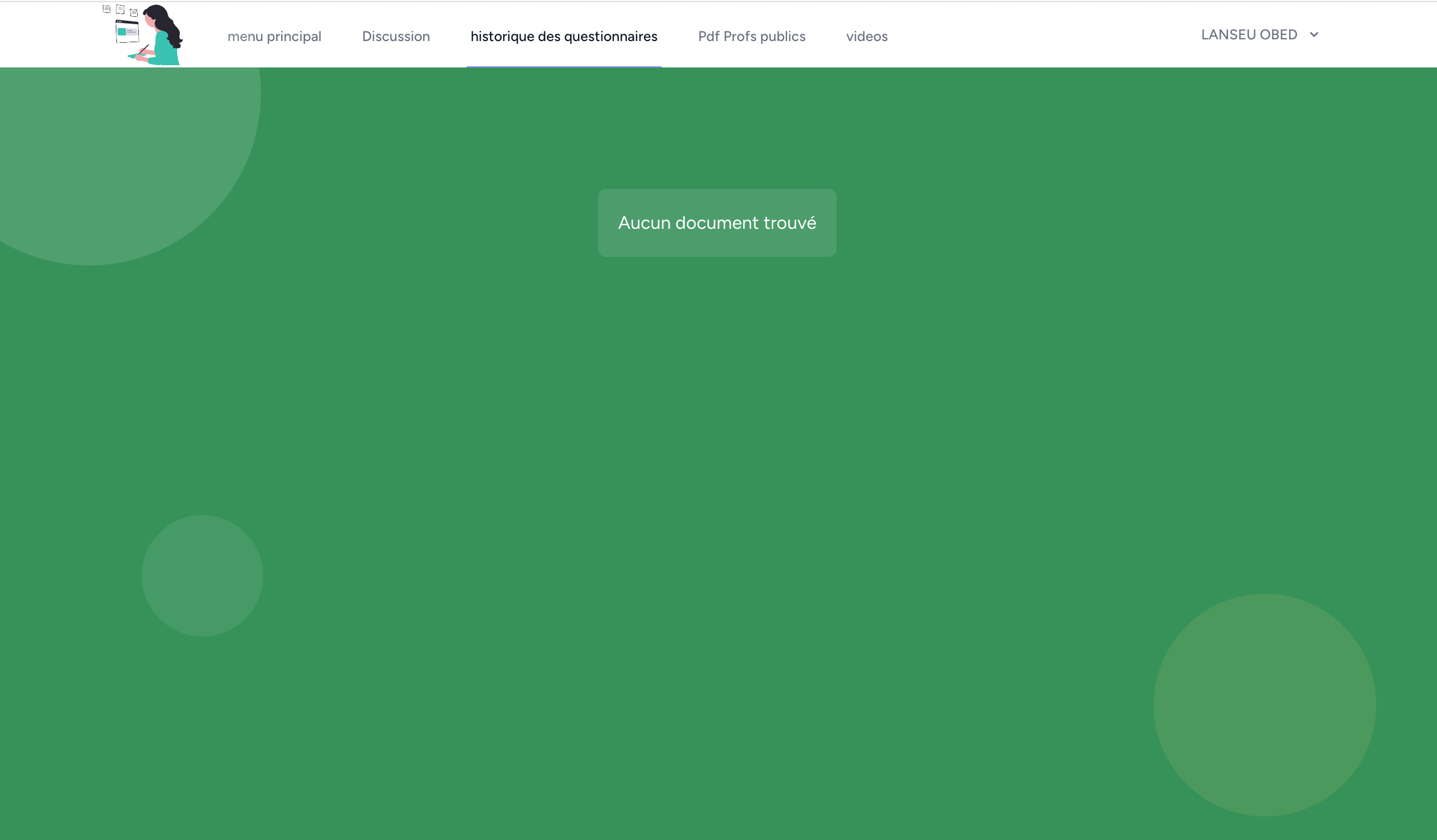1437x840 pixels.
Task: Click the middle small note icon in the logo
Action: pos(120,9)
